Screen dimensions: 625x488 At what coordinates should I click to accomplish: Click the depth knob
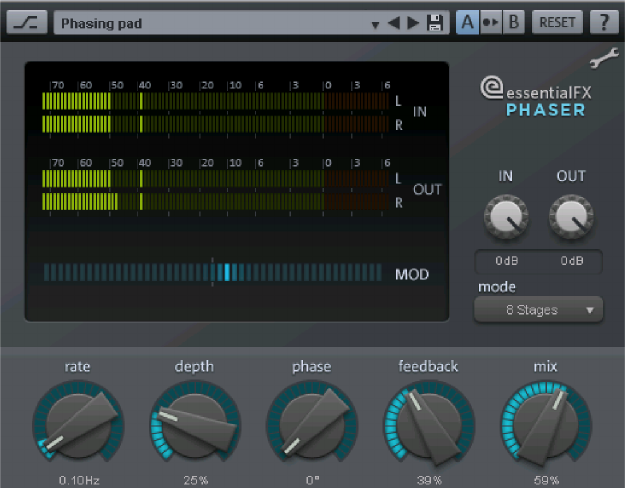pyautogui.click(x=195, y=424)
